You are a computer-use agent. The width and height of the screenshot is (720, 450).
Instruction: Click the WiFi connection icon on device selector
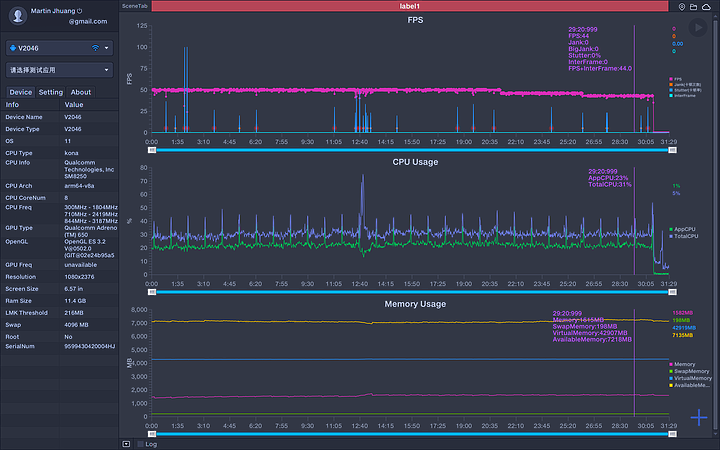(96, 48)
